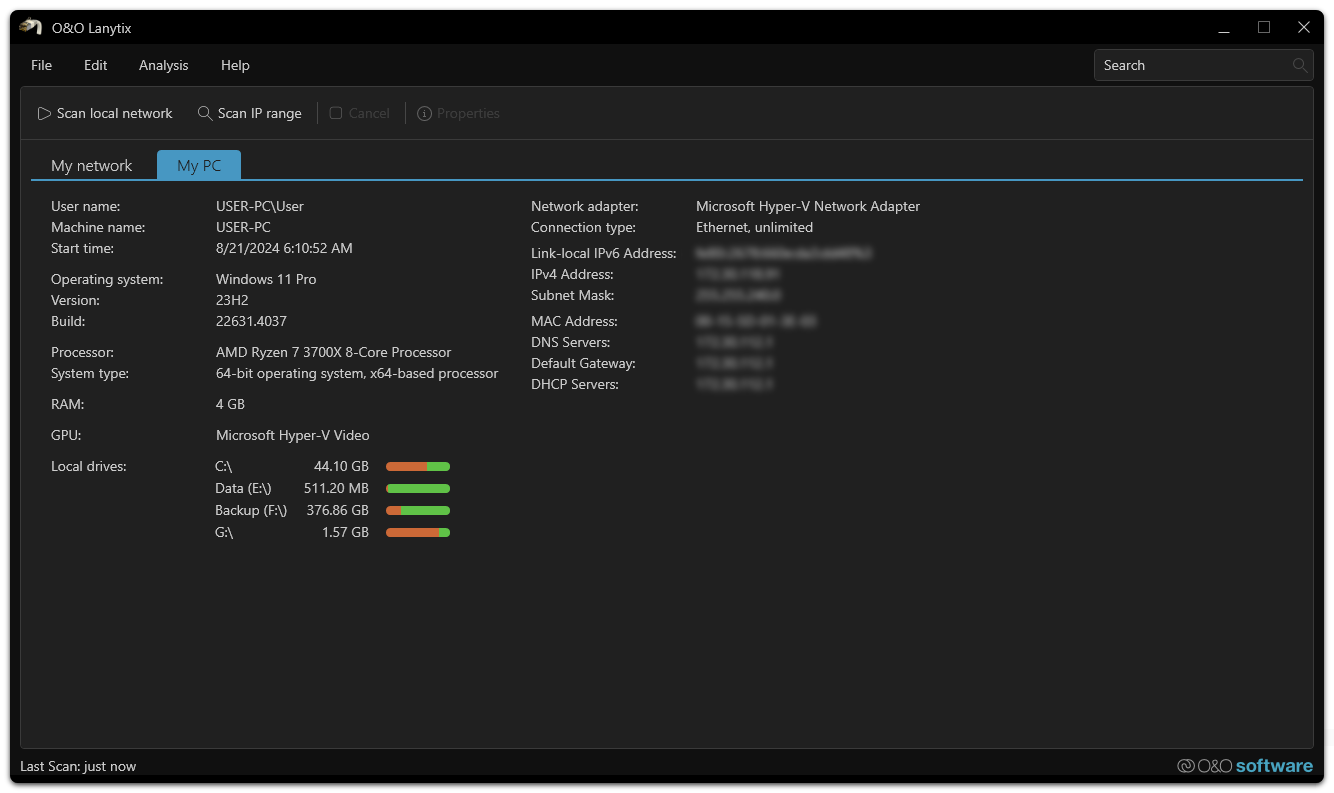Click the Subnet Mask label

(572, 295)
